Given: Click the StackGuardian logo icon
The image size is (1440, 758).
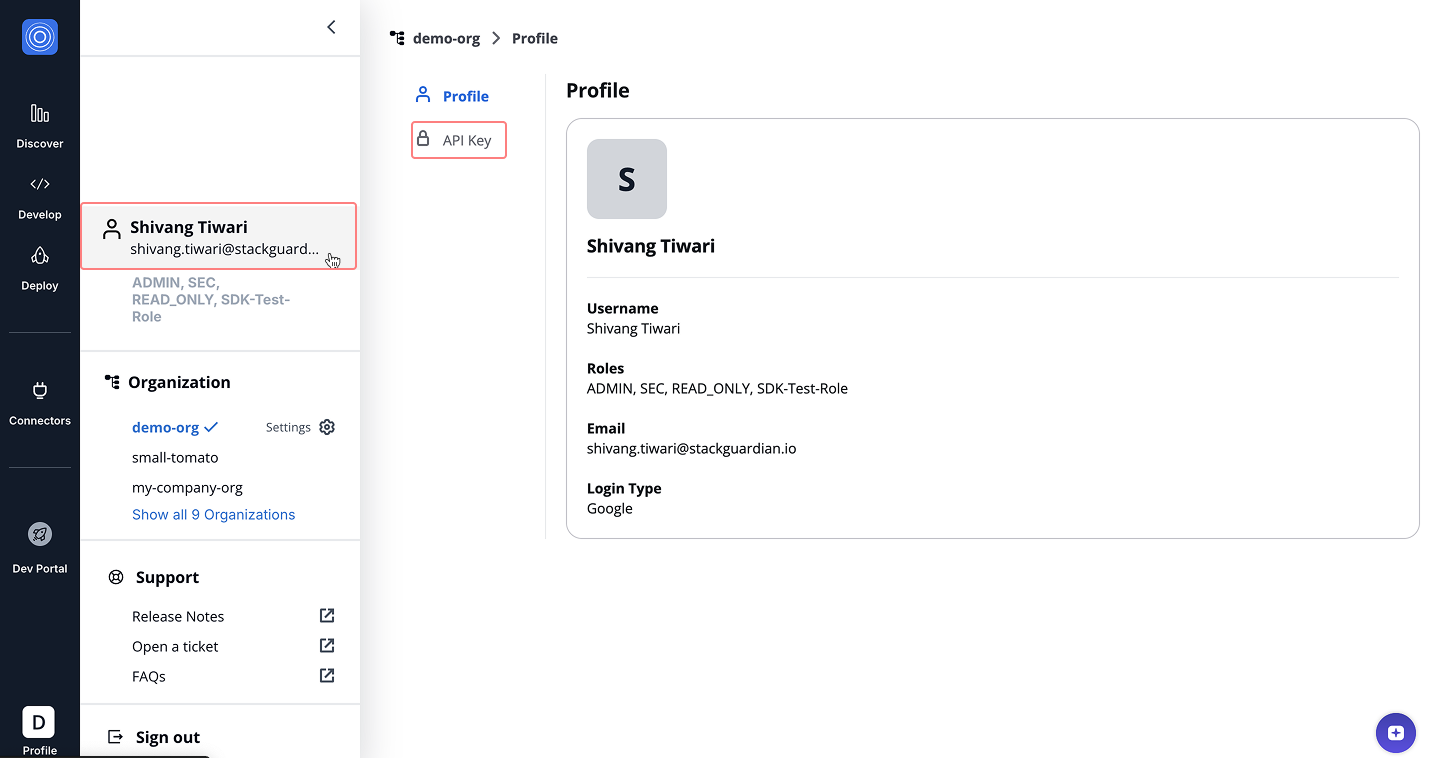Looking at the screenshot, I should (40, 37).
